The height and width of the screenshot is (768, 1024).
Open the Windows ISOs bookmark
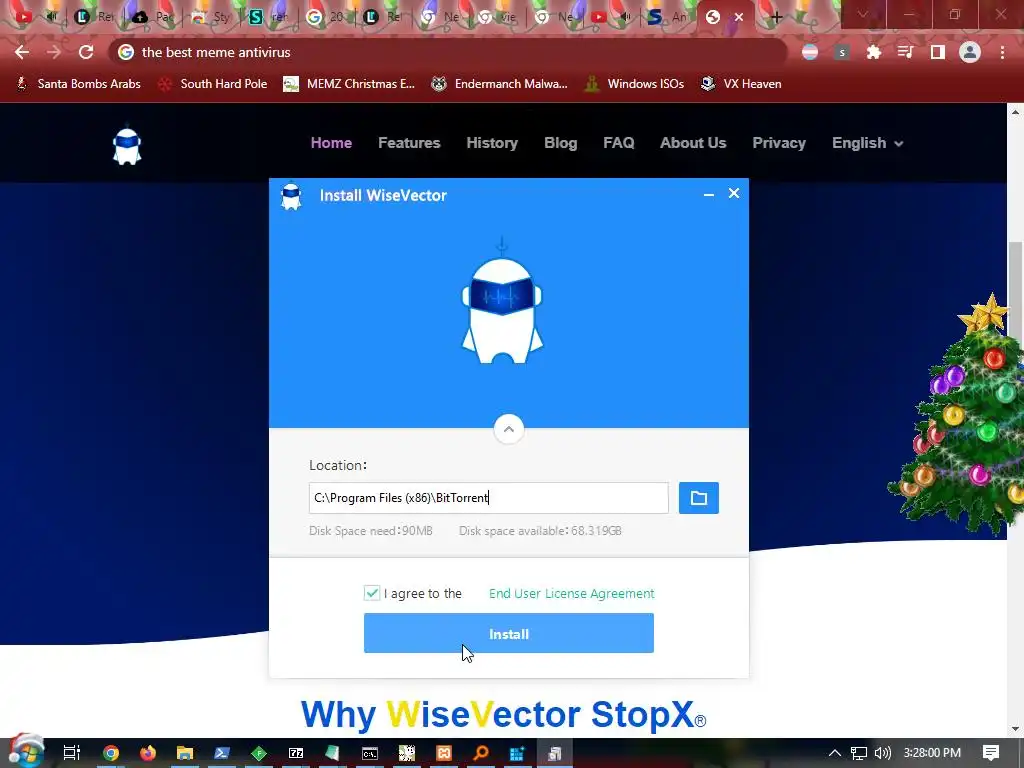[x=634, y=84]
